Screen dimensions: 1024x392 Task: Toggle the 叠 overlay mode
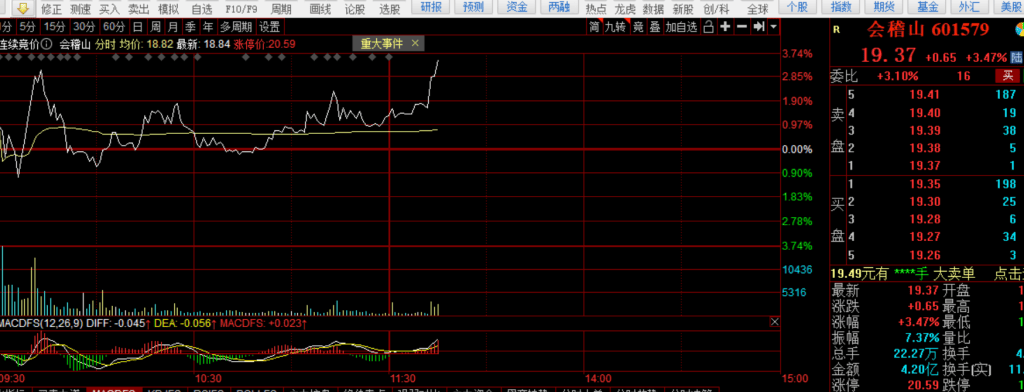pyautogui.click(x=654, y=27)
